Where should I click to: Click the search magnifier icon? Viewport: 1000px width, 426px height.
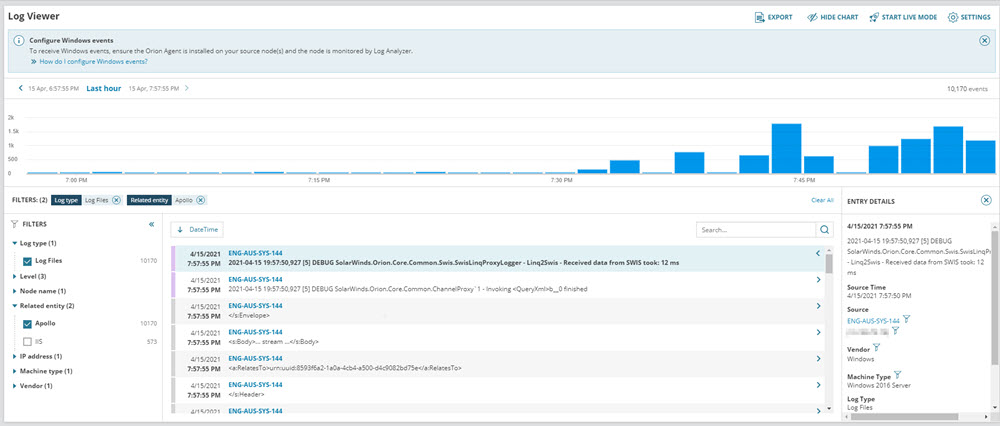(825, 230)
